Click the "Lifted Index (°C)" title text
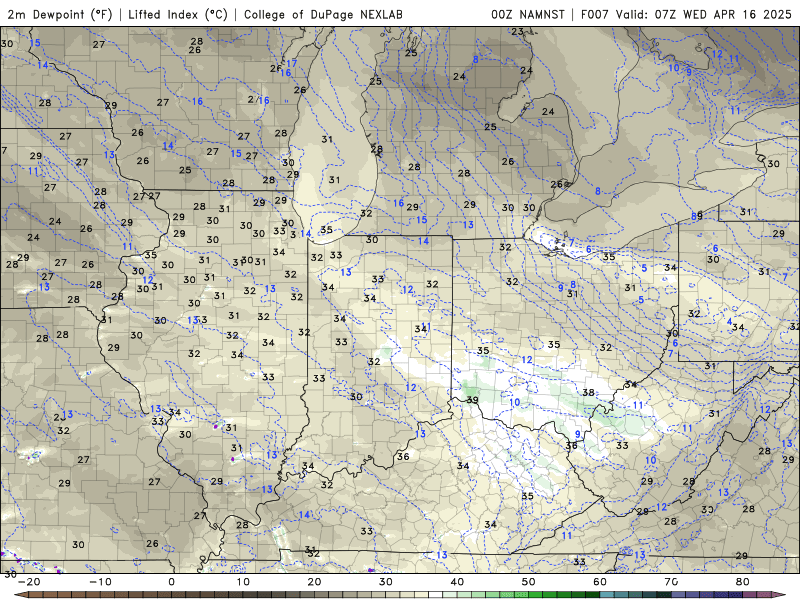This screenshot has height=600, width=800. 178,15
